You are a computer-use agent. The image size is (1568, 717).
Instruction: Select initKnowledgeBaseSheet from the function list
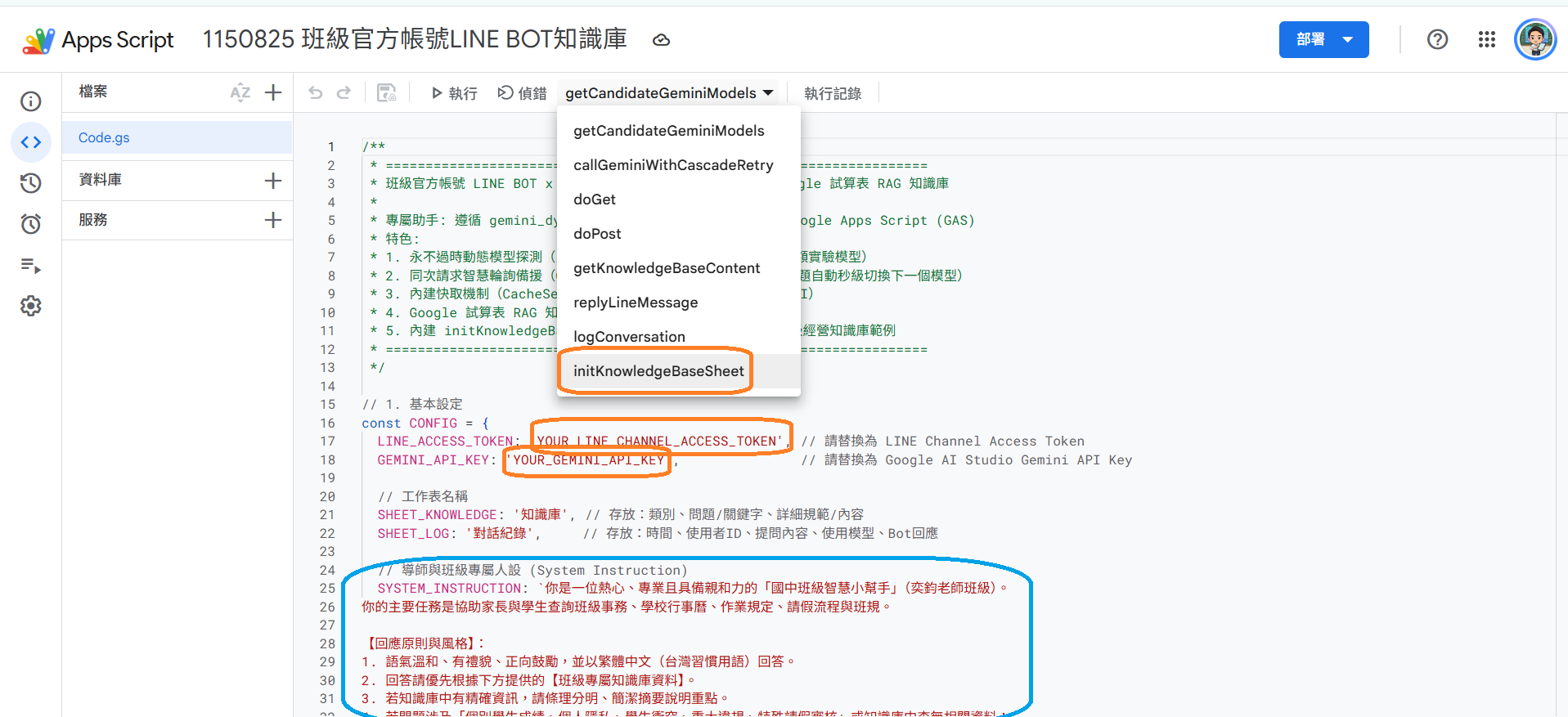coord(678,371)
